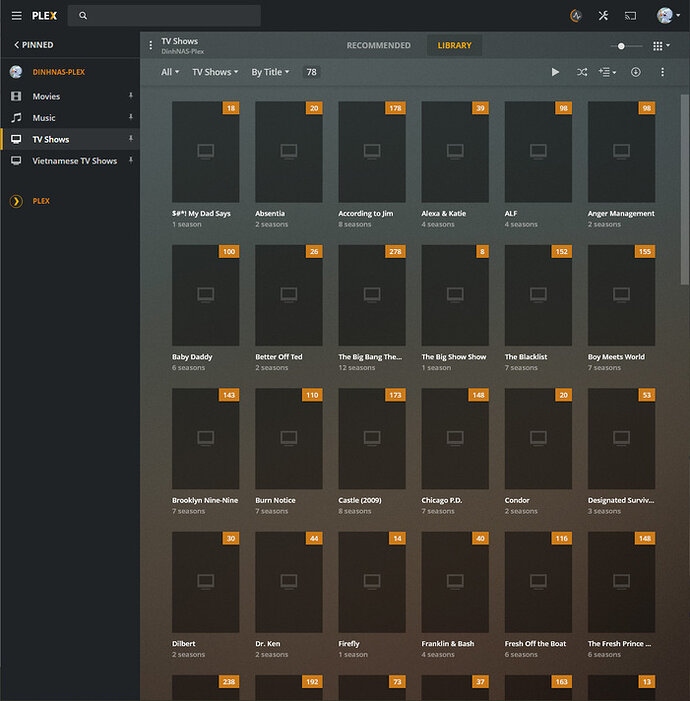Open server settings wrench icon
This screenshot has height=701, width=690.
click(x=603, y=16)
